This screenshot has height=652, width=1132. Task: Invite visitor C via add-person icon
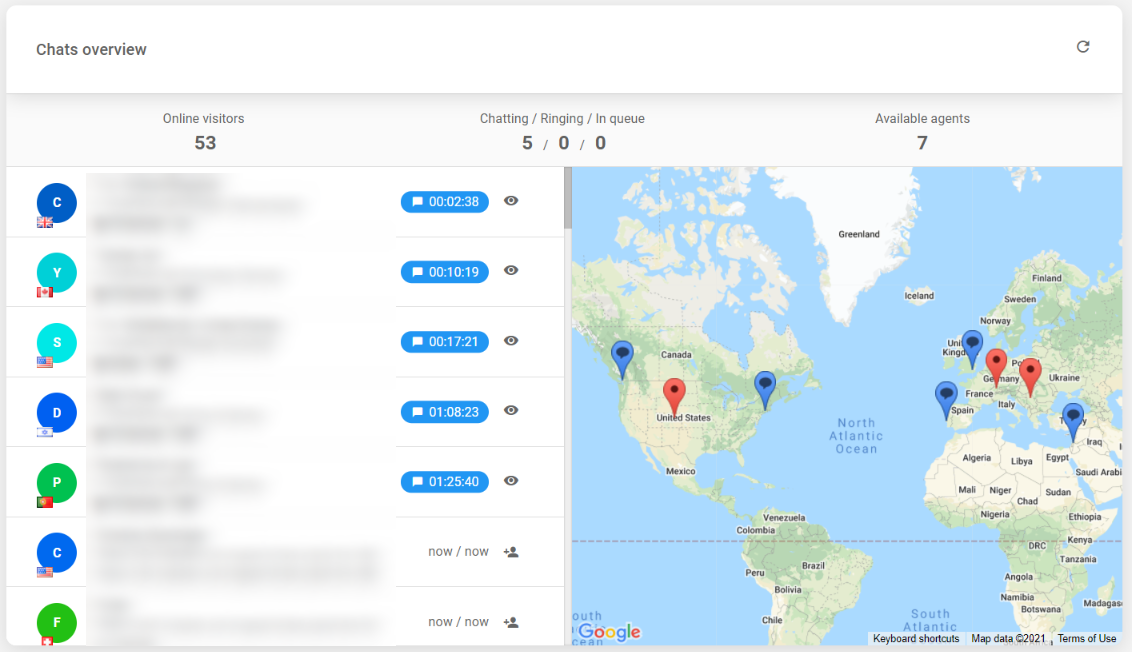pos(511,552)
